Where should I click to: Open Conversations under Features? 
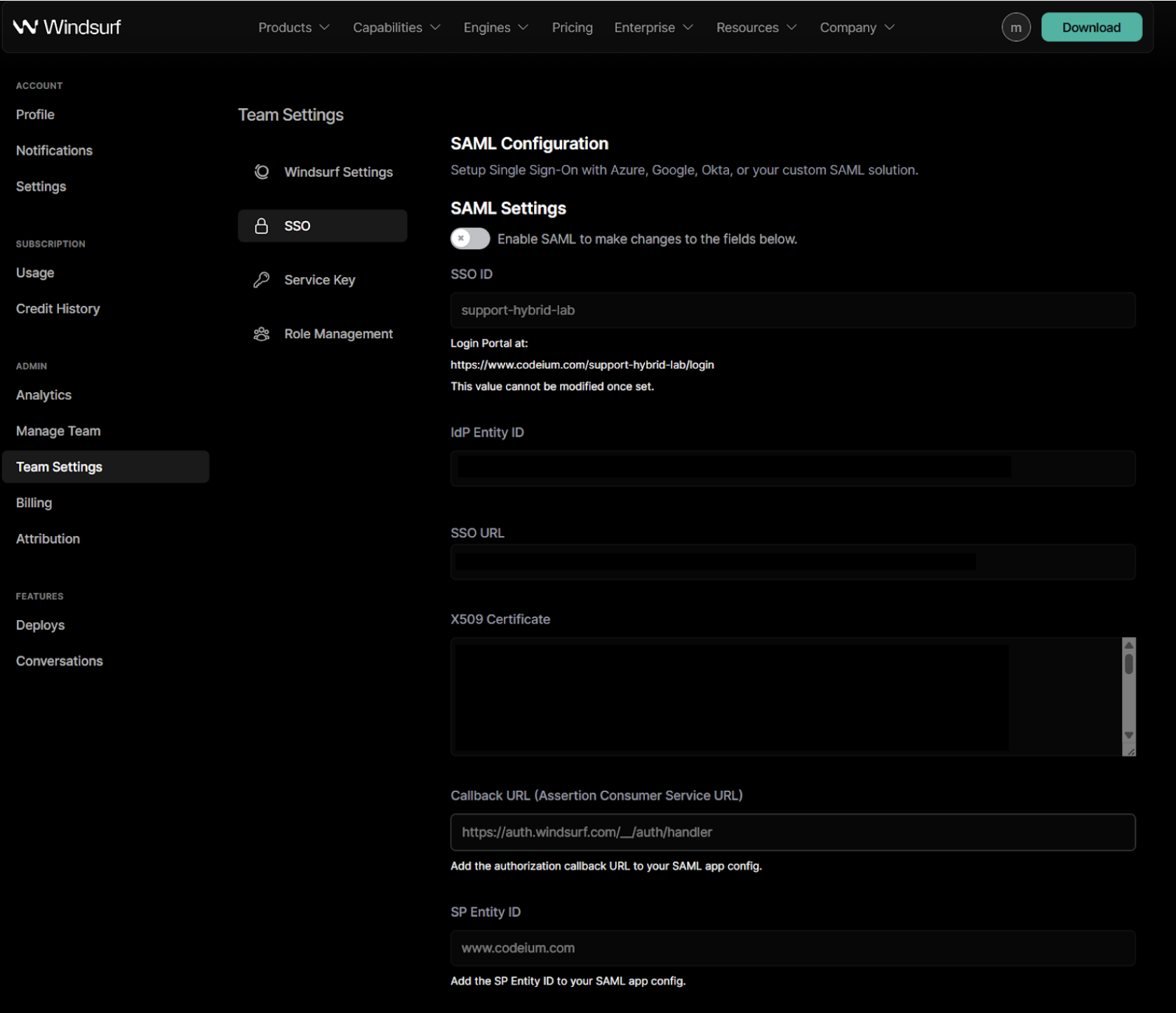[x=59, y=661]
